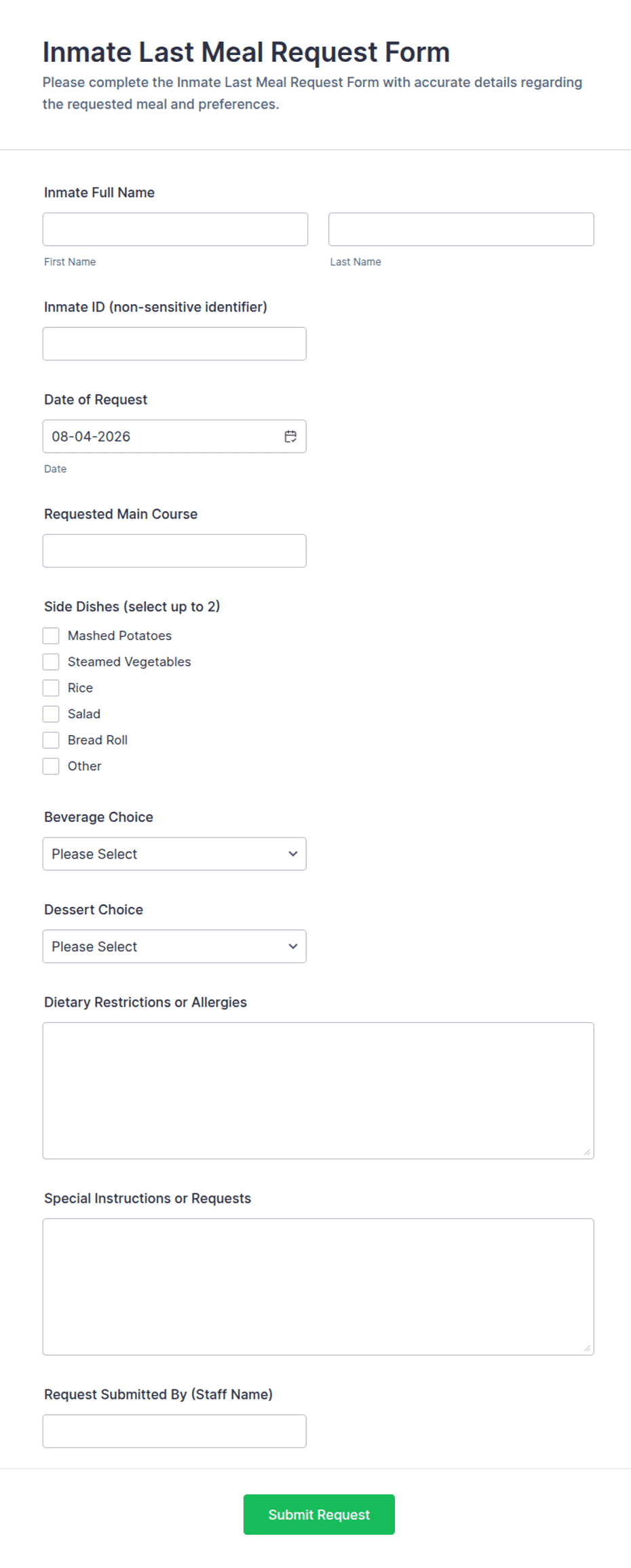Check the Mashed Potatoes side dish
Screen dimensions: 631x1568
51,635
